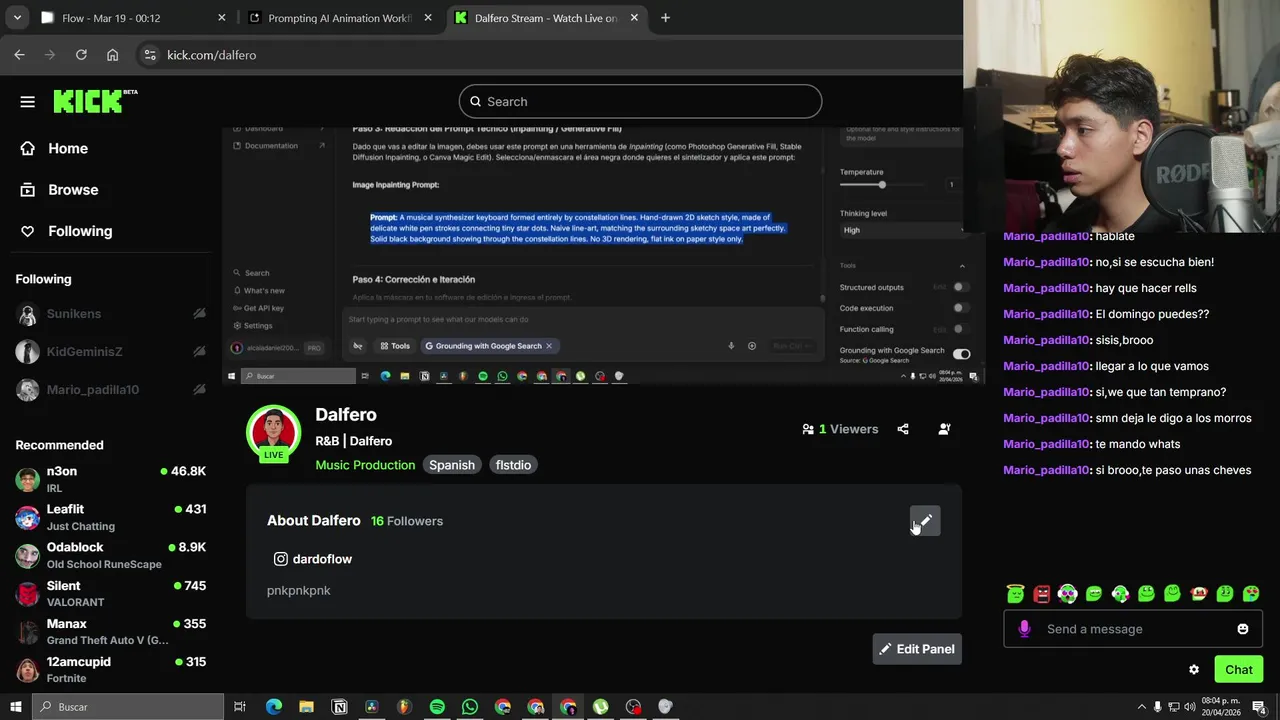Image resolution: width=1280 pixels, height=720 pixels.
Task: Click the purple microphone in chat box
Action: point(1024,629)
